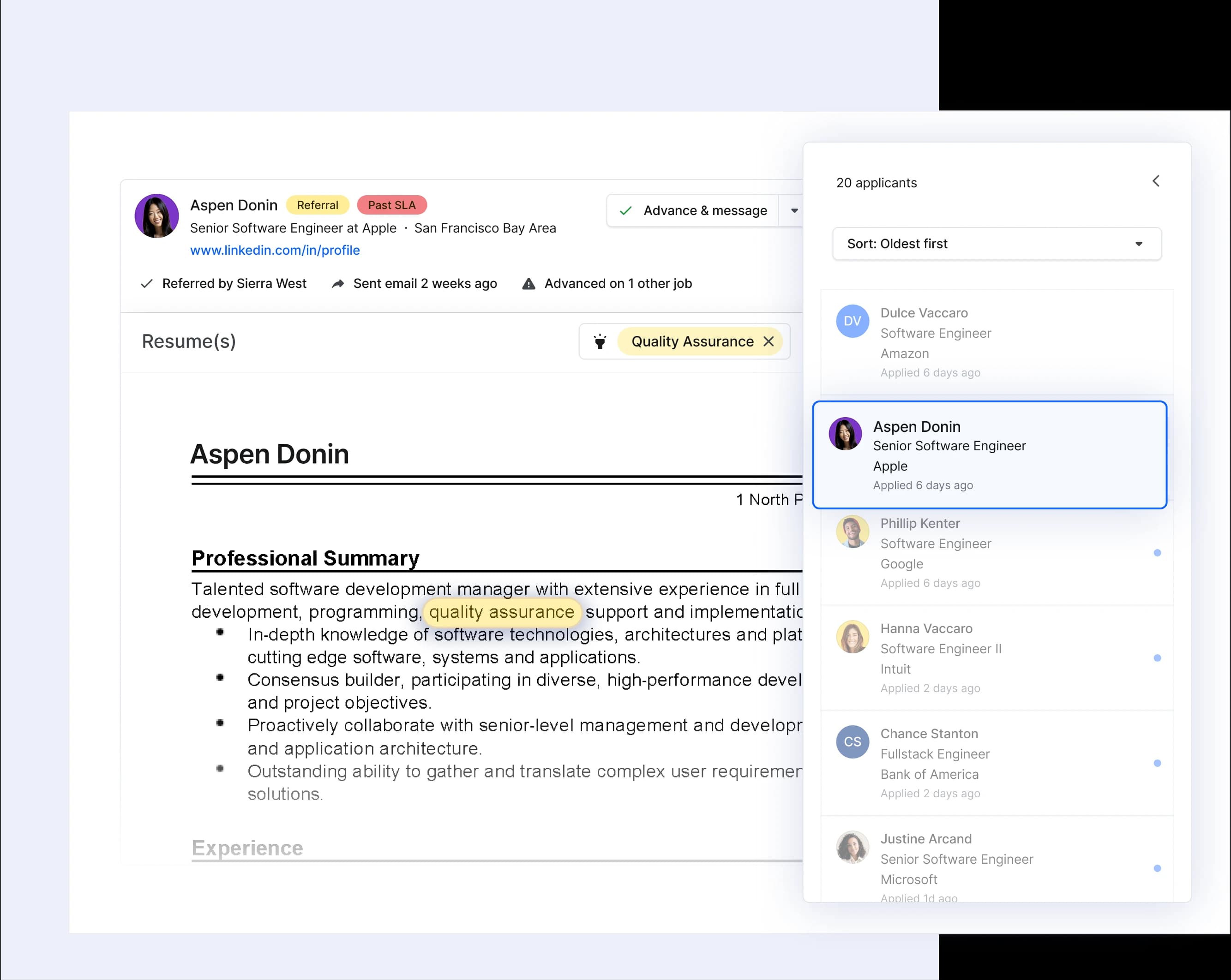This screenshot has height=980, width=1231.
Task: Click the highlighter icon next to Quality Assurance tag
Action: [600, 341]
